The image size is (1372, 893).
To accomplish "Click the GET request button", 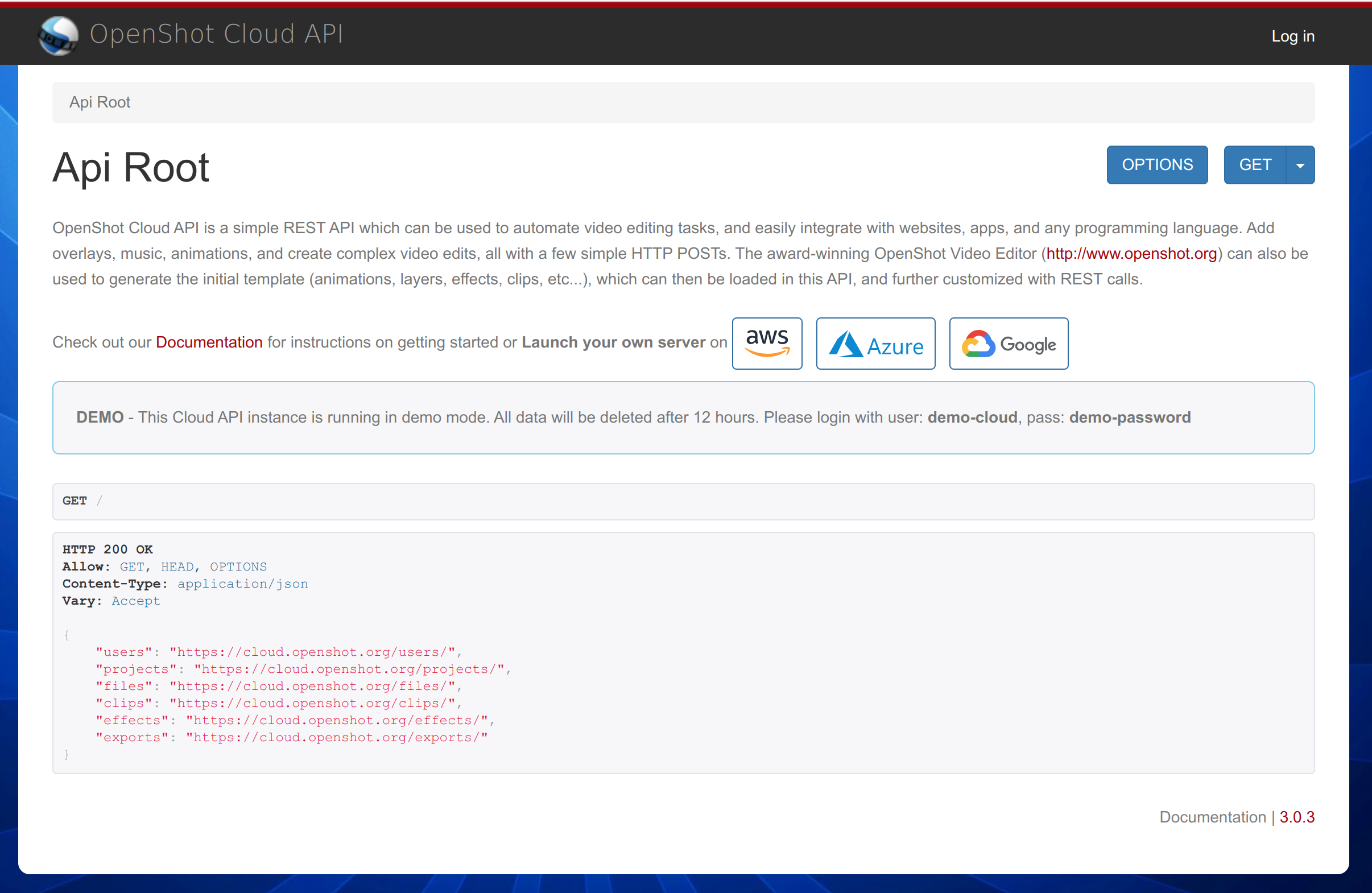I will click(1254, 164).
